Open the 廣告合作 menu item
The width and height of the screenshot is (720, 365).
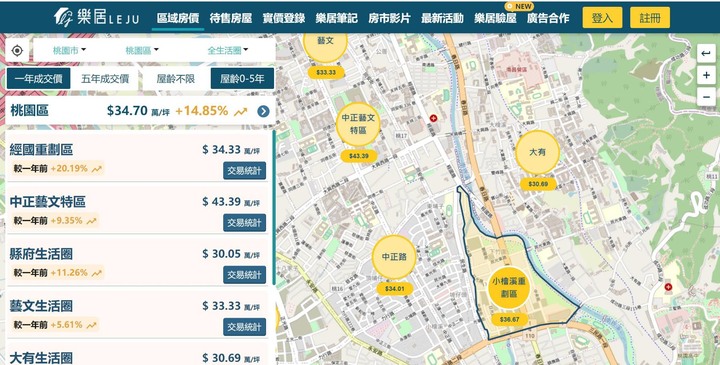click(548, 18)
